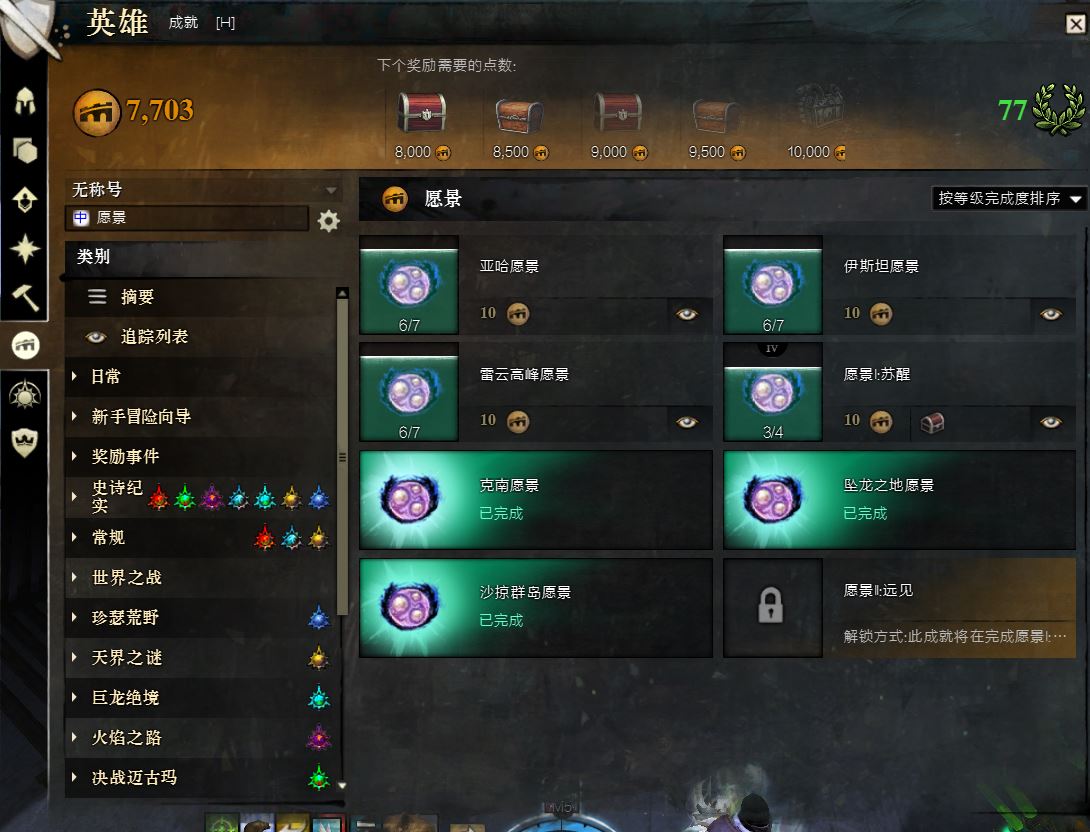1090x832 pixels.
Task: Click the 8,000 point reward chest
Action: pos(422,112)
